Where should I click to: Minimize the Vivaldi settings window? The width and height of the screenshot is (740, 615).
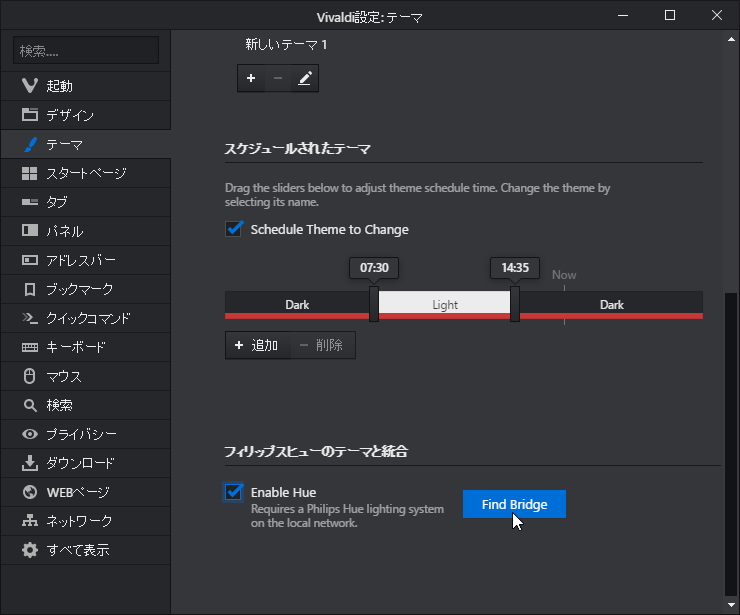click(x=623, y=15)
